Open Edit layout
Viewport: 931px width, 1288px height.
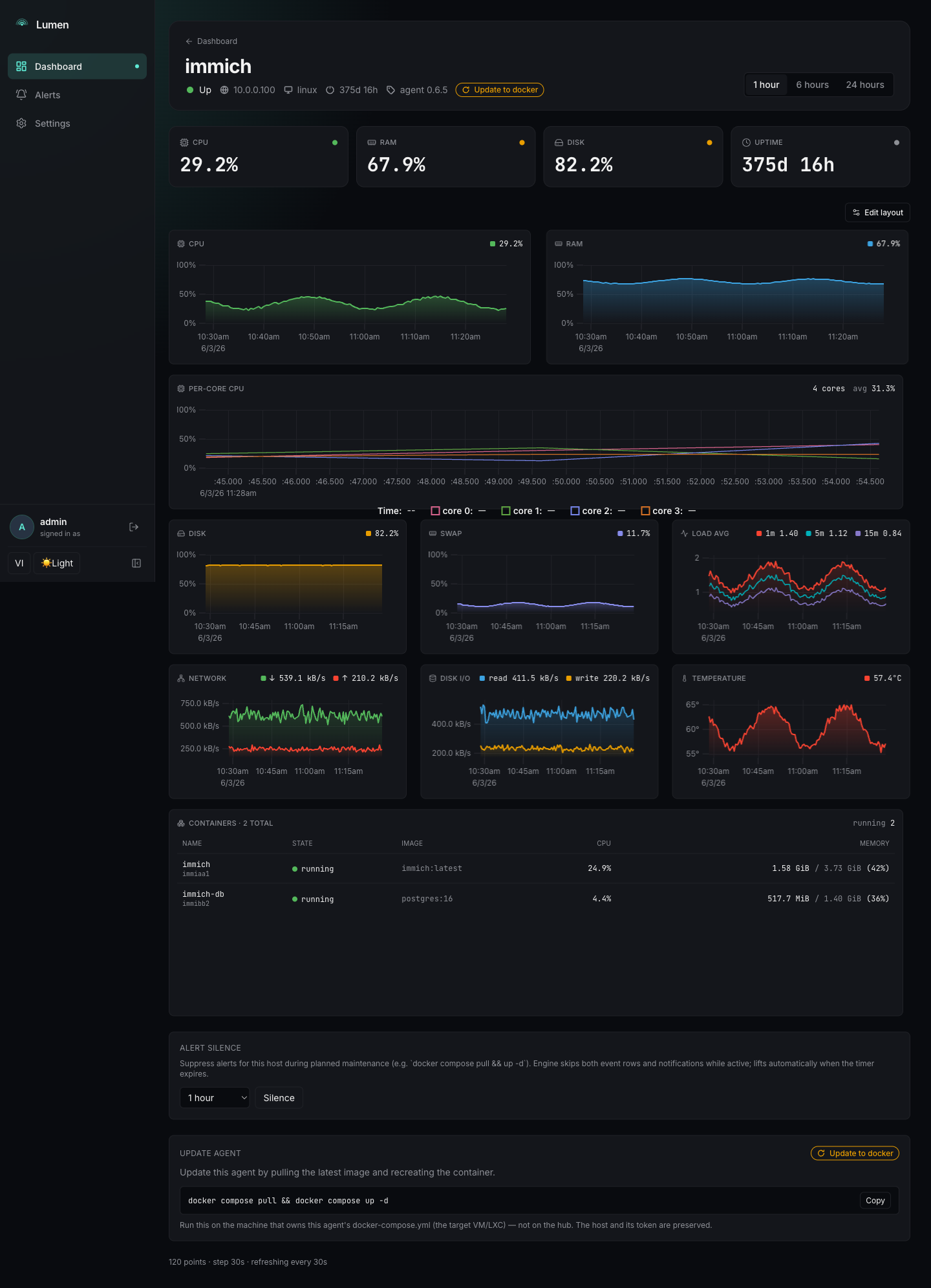877,212
